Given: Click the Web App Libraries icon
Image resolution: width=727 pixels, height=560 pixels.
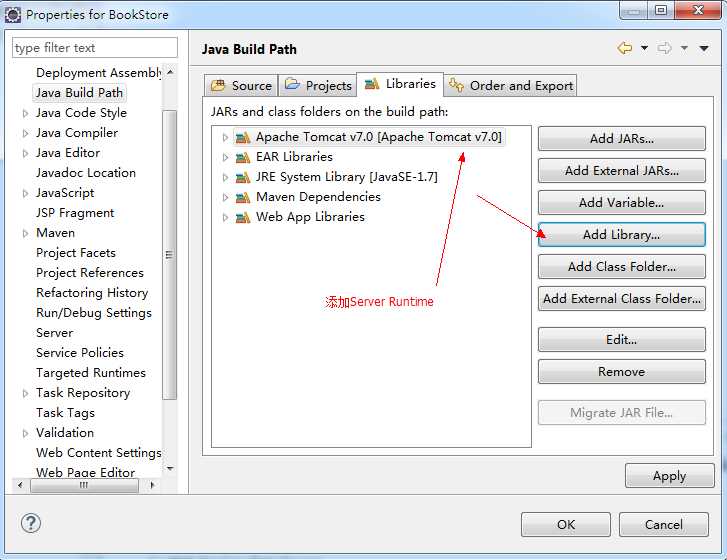Looking at the screenshot, I should tap(243, 217).
